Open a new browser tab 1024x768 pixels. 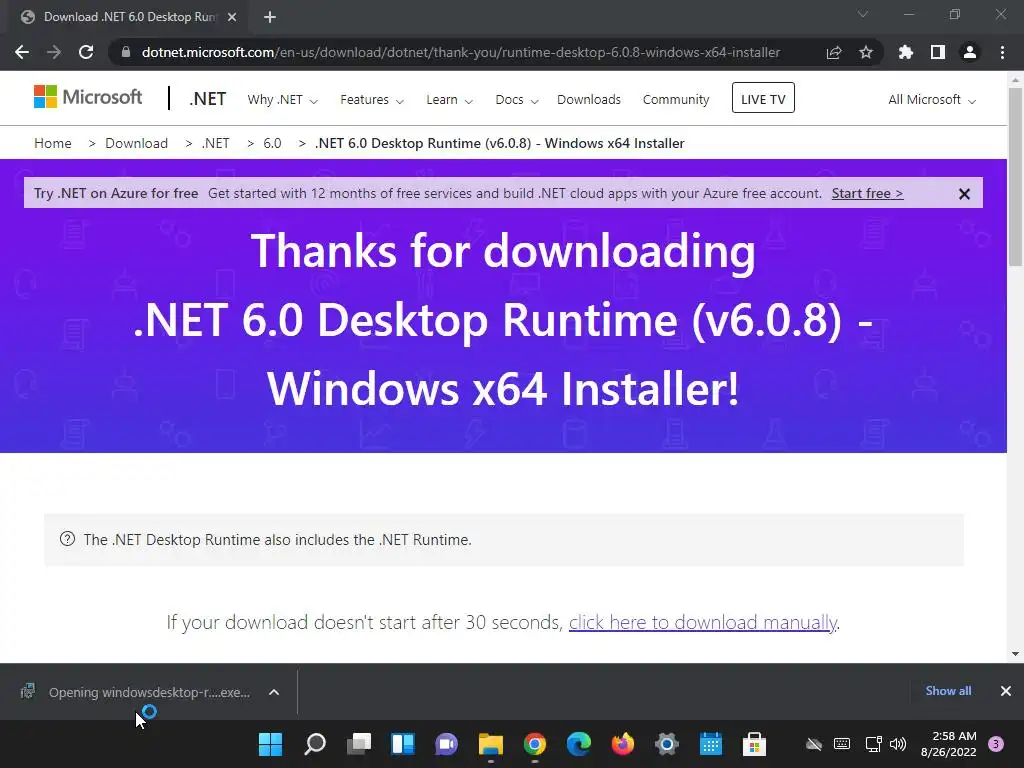pyautogui.click(x=270, y=17)
